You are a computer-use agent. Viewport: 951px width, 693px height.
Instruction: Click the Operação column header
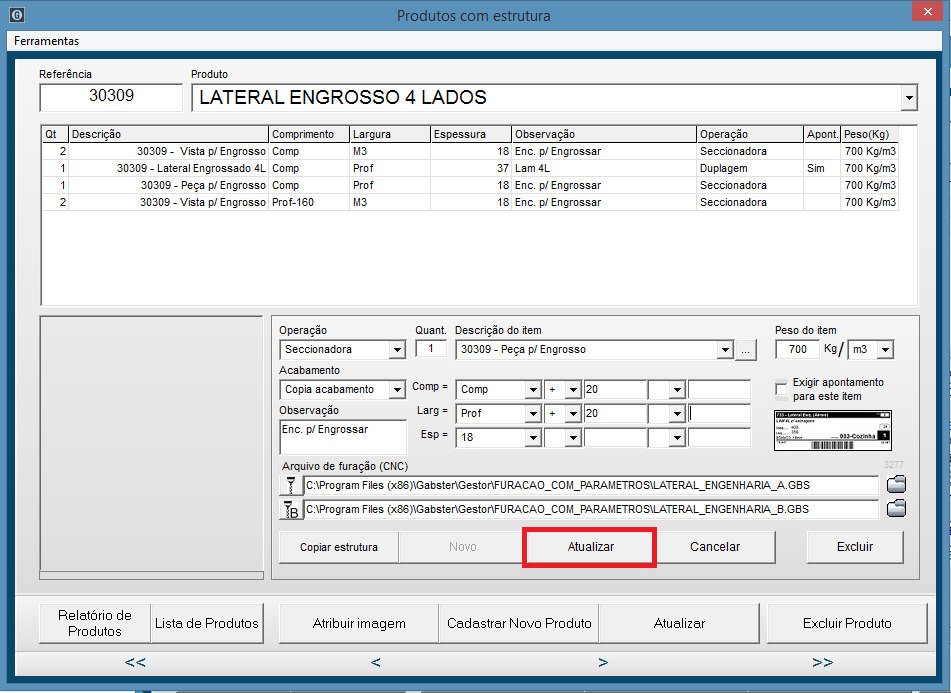(750, 134)
